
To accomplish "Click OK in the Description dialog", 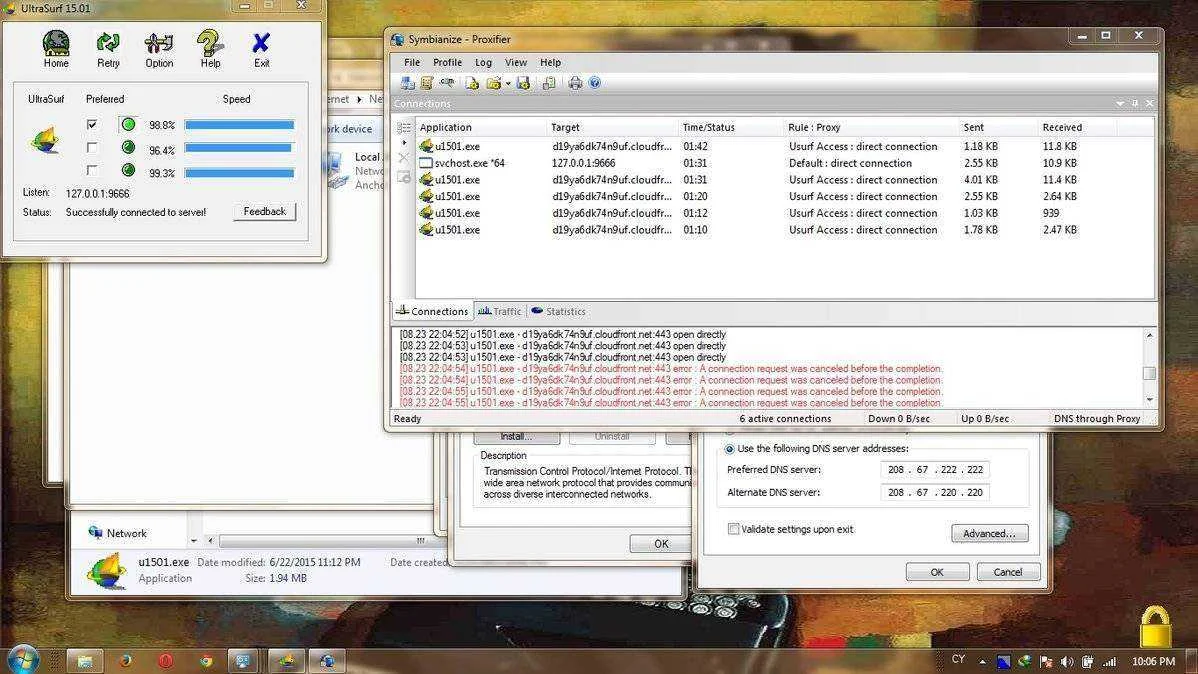I will pyautogui.click(x=661, y=543).
